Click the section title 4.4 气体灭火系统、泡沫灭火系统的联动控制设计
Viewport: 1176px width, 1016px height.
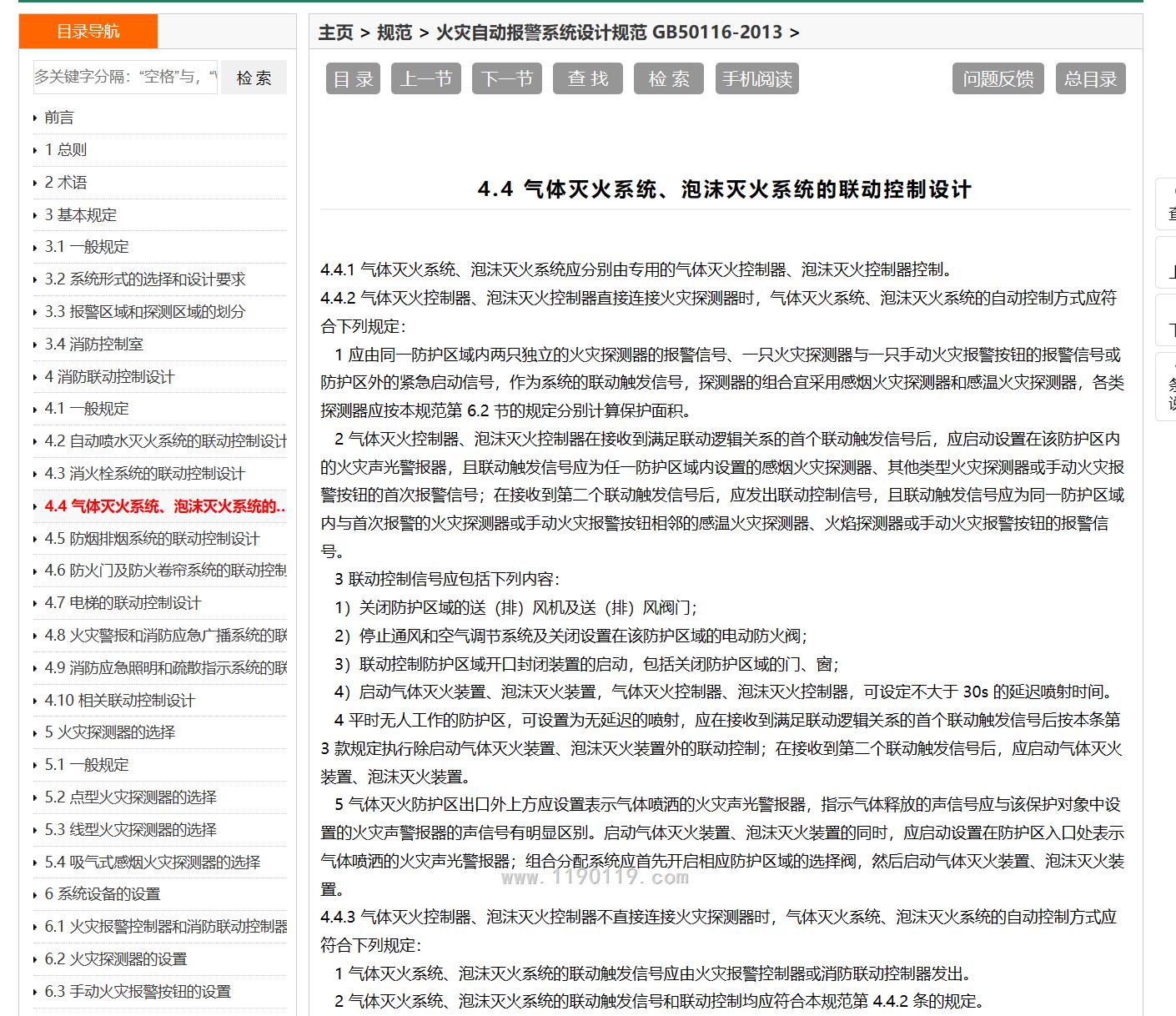[x=725, y=189]
